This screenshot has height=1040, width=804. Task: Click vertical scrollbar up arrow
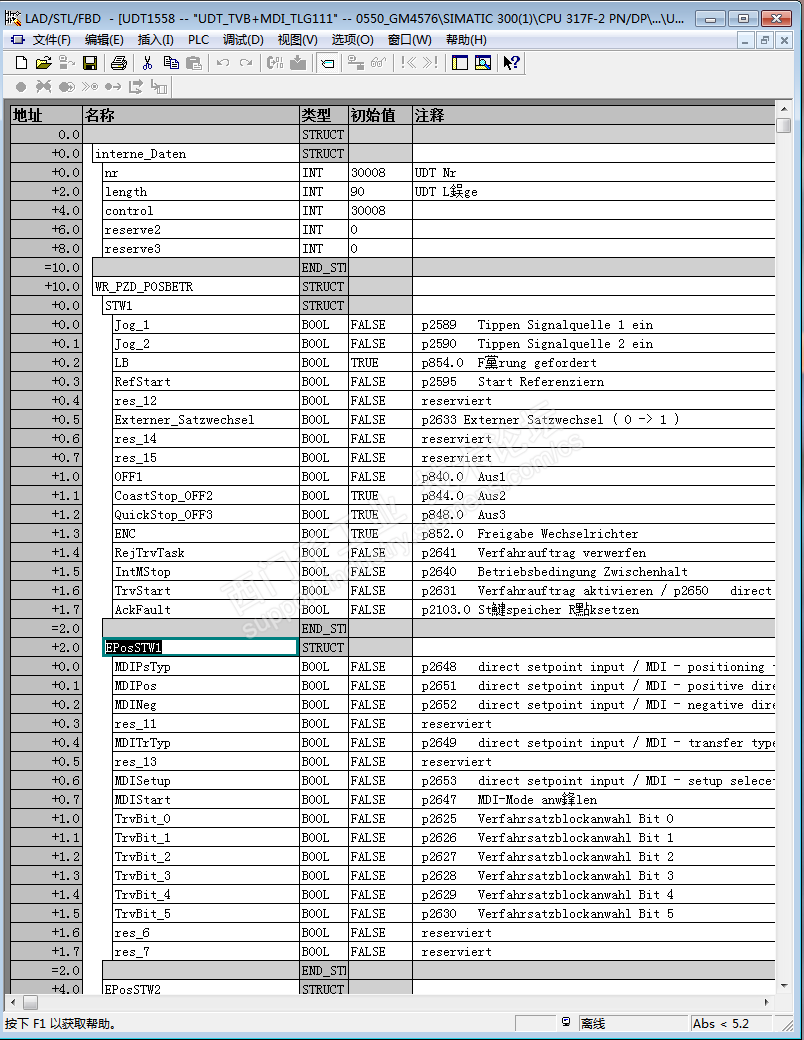click(783, 109)
